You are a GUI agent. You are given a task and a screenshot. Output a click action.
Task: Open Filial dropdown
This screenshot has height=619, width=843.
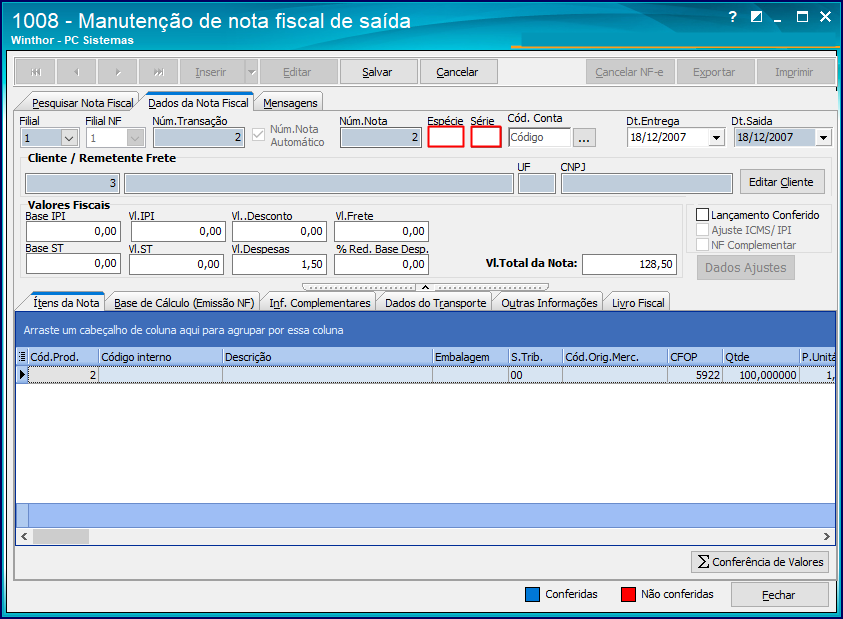[69, 138]
